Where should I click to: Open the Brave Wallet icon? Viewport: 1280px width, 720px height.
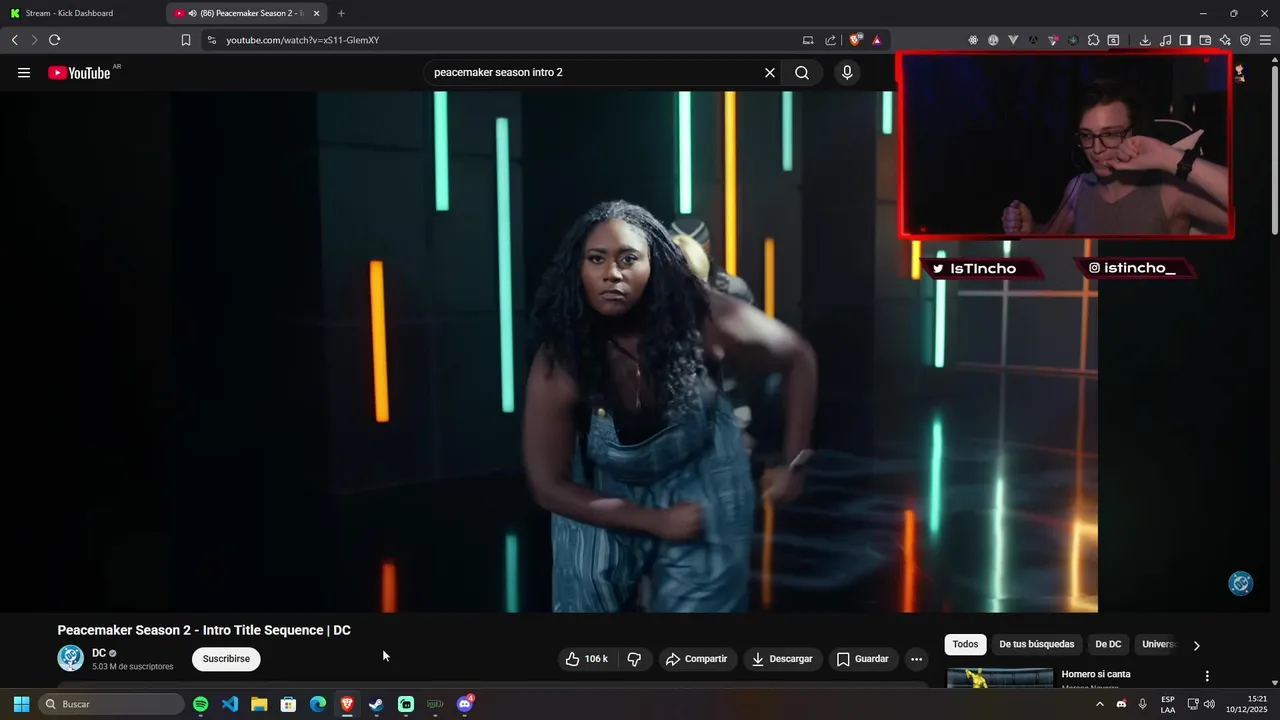(x=1205, y=40)
